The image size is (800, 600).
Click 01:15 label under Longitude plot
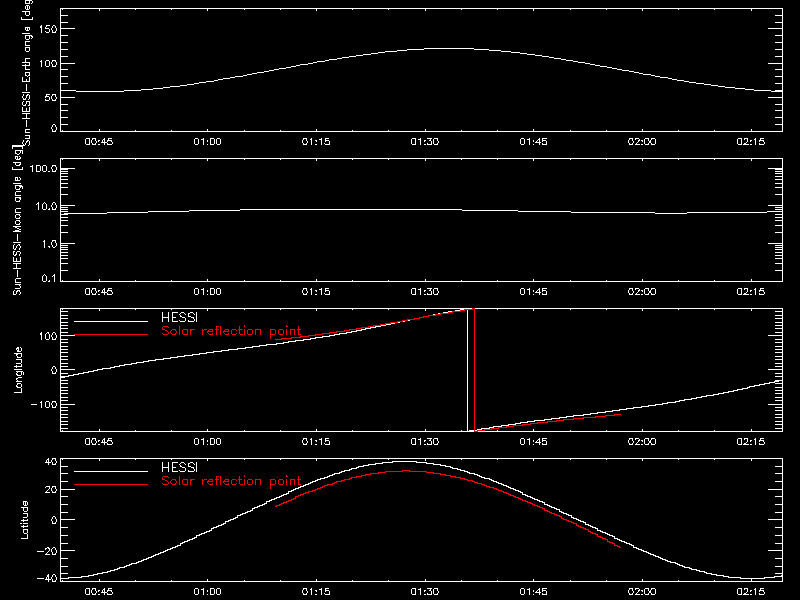click(316, 442)
